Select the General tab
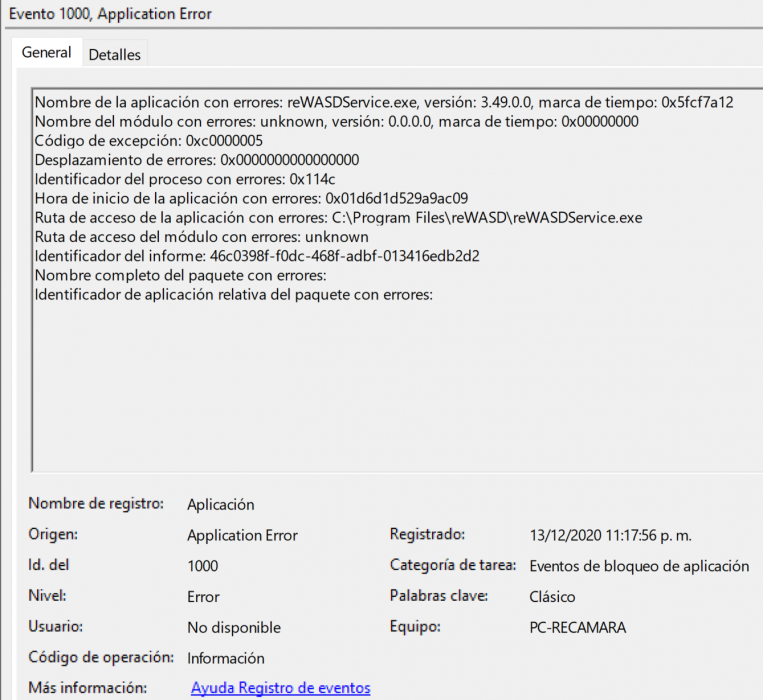 pos(46,53)
